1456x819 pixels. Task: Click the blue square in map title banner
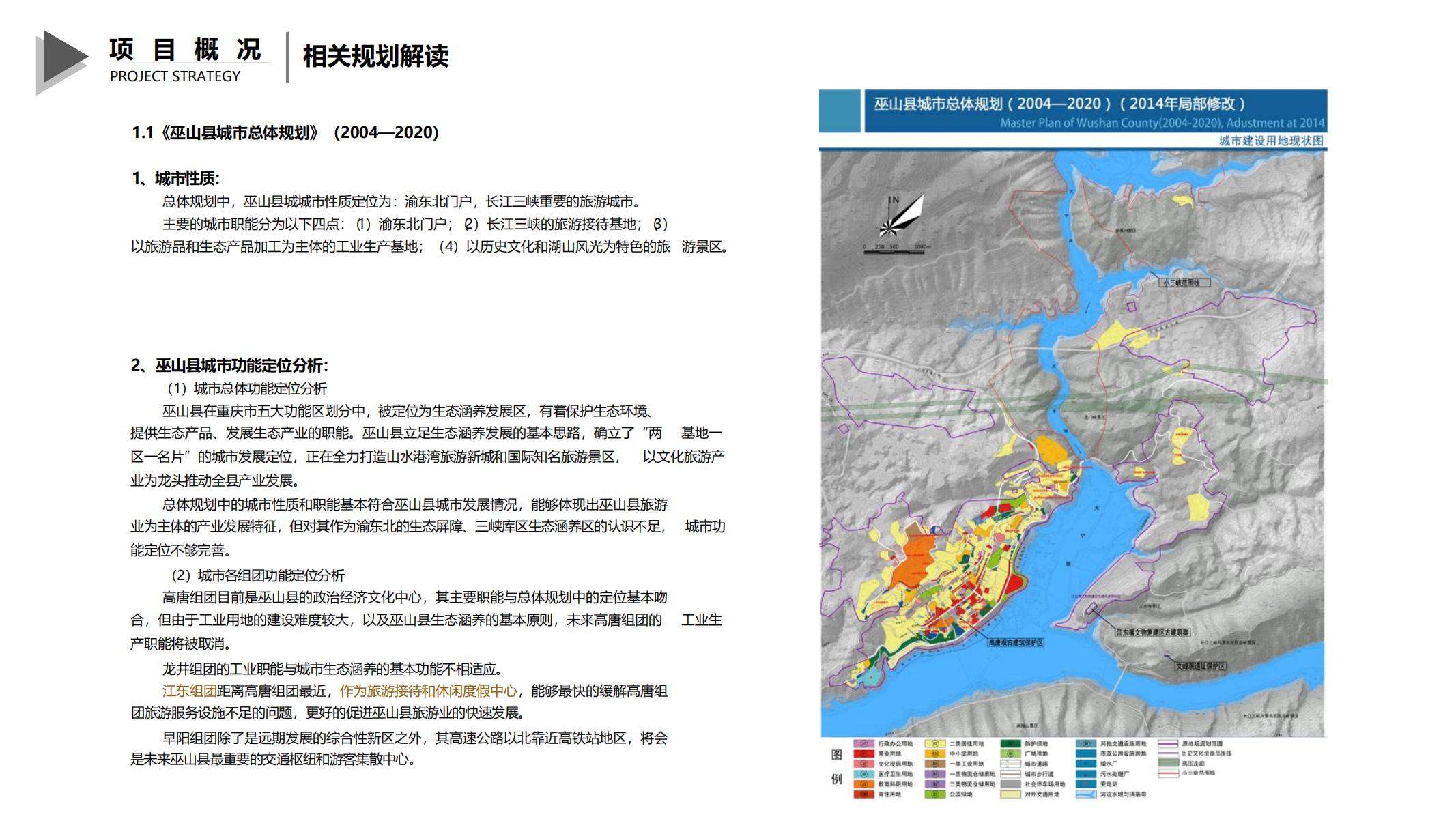tap(840, 111)
